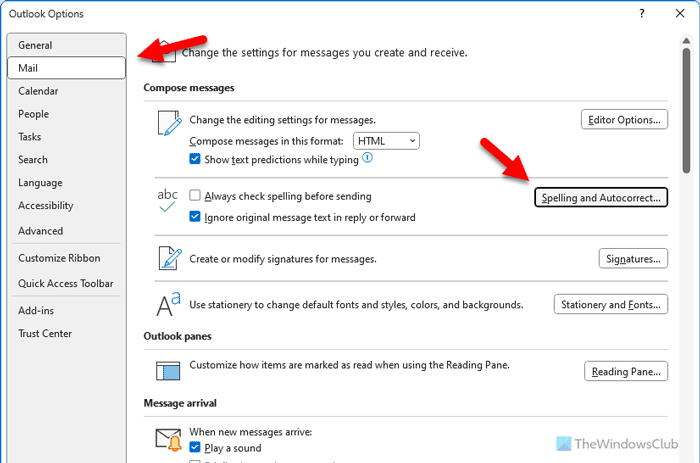
Task: Uncheck the Play a sound option
Action: [x=195, y=446]
